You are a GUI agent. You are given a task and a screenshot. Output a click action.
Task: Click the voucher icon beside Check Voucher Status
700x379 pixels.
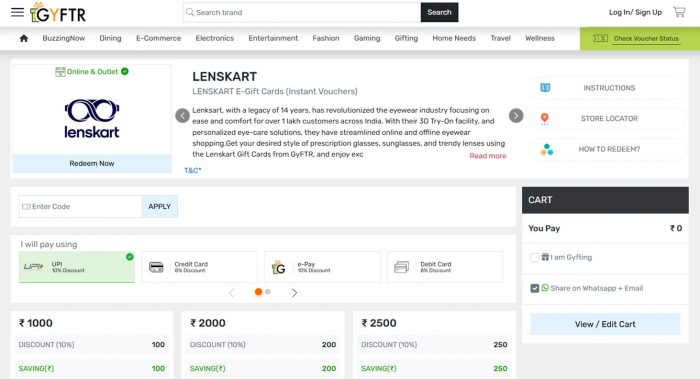tap(600, 38)
